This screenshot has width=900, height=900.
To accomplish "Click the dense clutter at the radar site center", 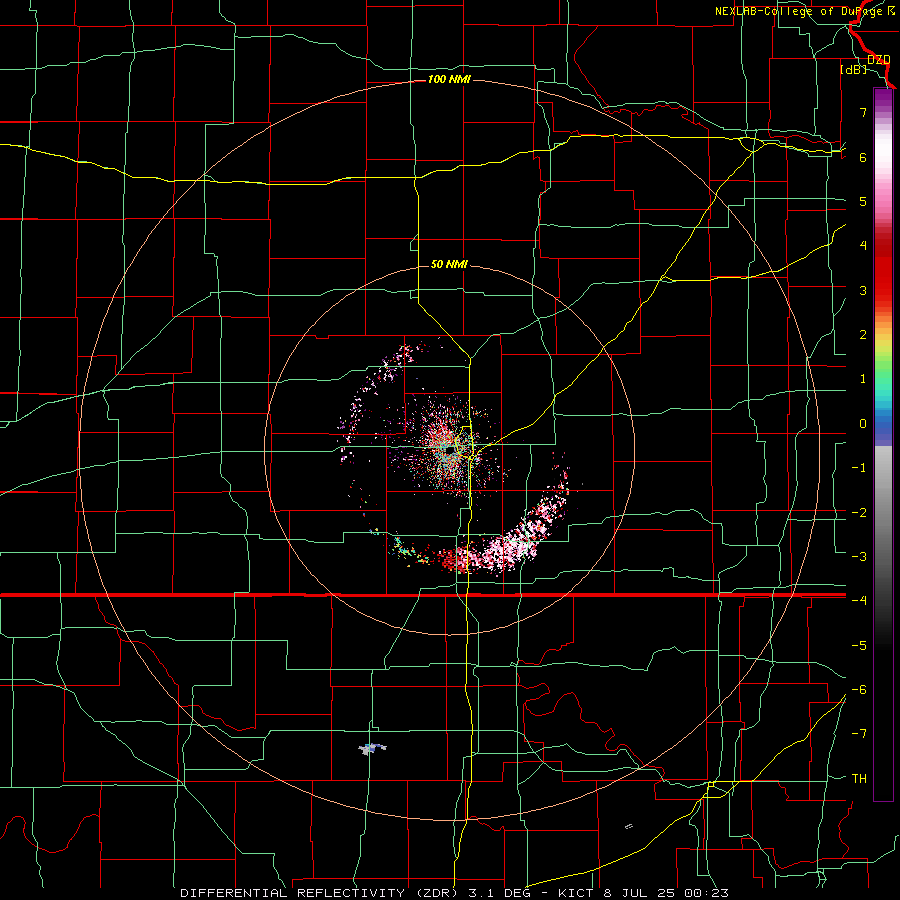I will click(x=449, y=449).
